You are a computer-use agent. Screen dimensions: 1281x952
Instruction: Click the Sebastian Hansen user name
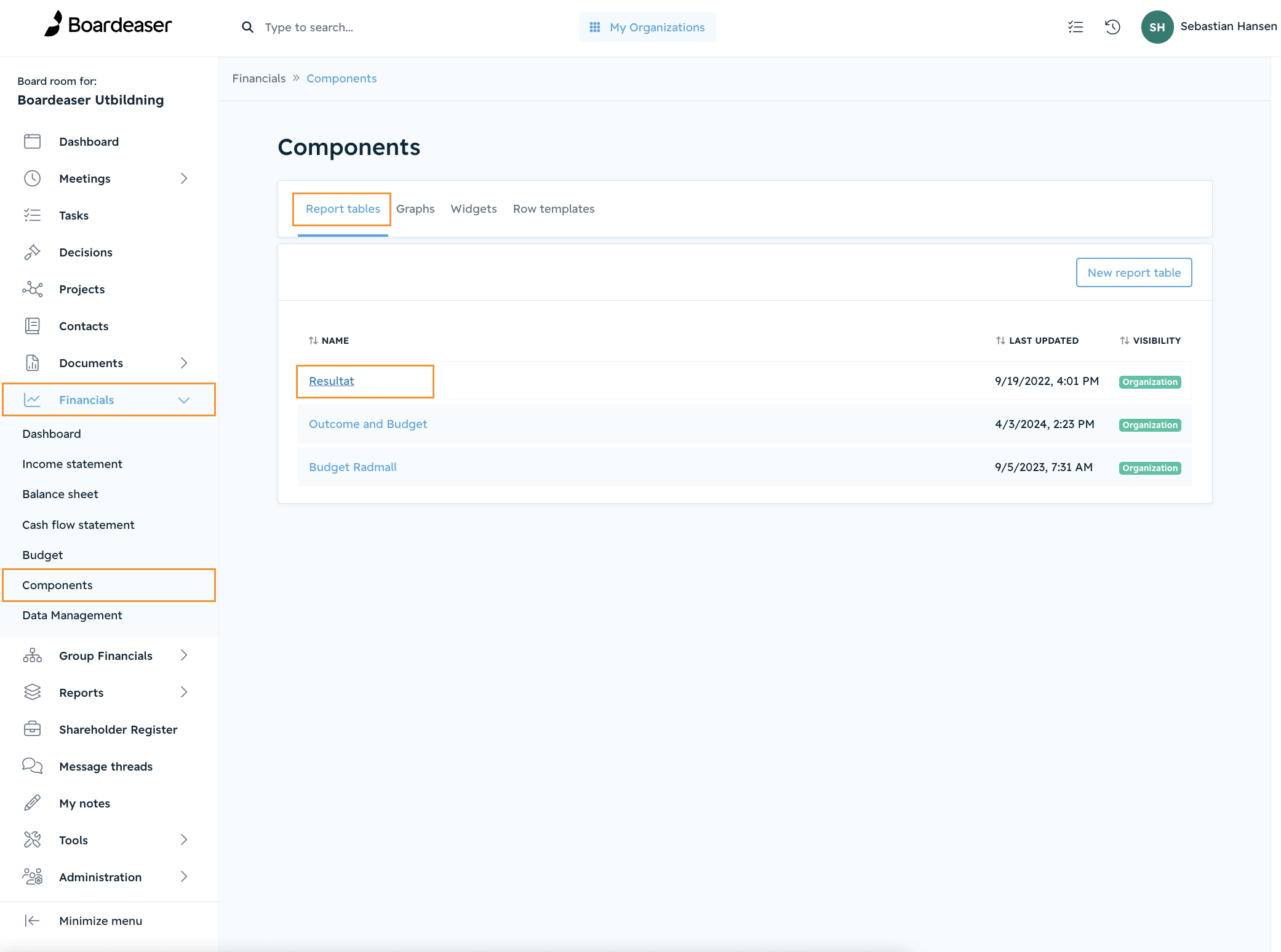click(1228, 26)
